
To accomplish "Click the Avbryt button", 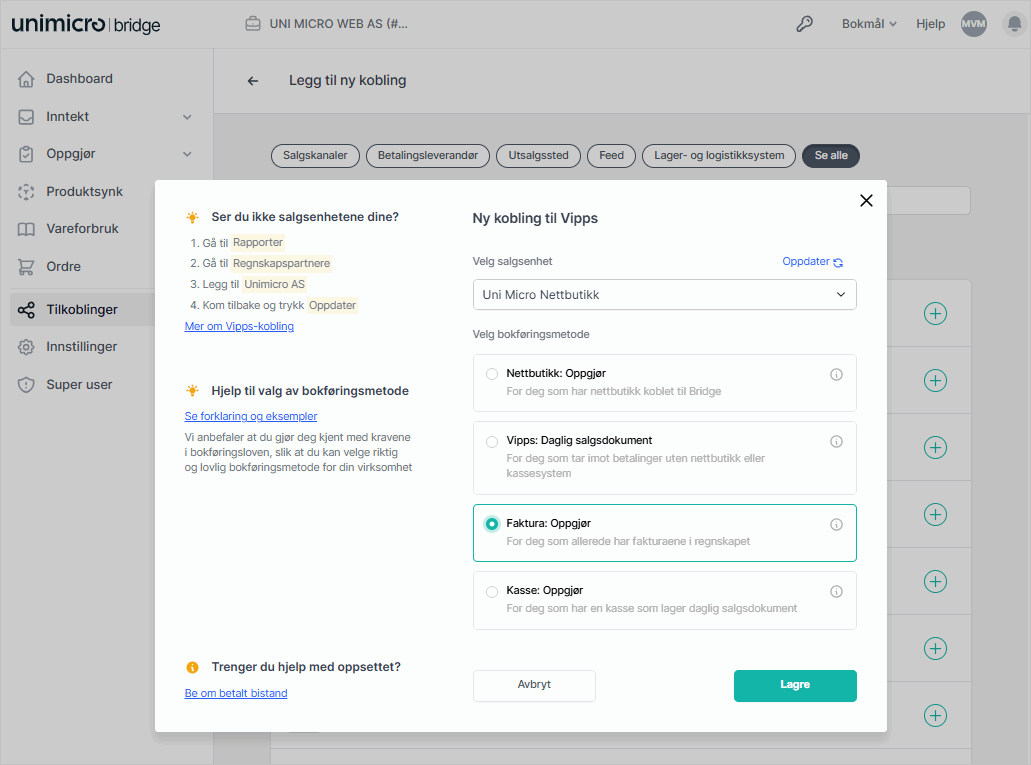I will coord(534,685).
